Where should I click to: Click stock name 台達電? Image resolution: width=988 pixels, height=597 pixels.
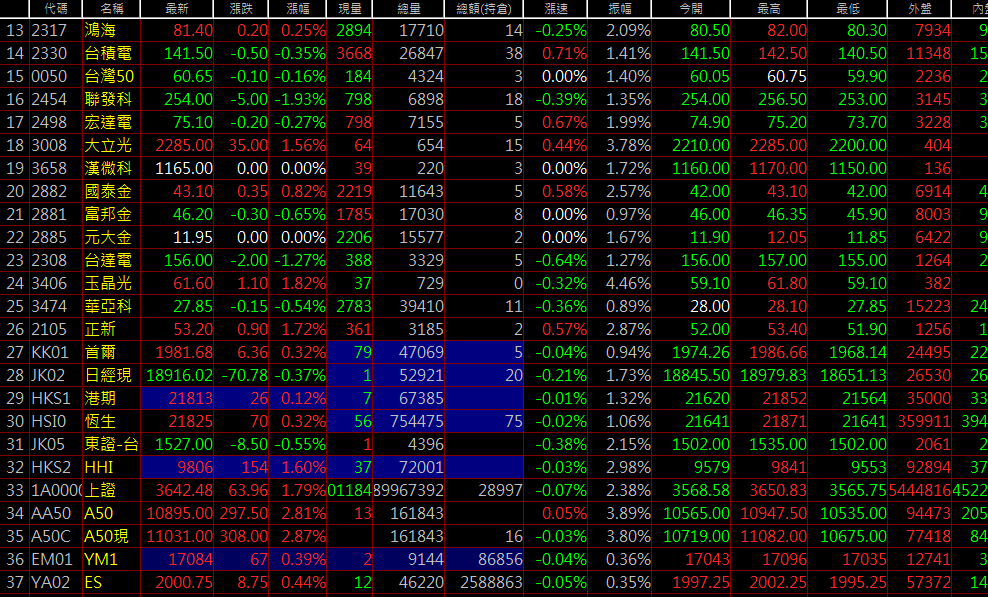[x=108, y=260]
